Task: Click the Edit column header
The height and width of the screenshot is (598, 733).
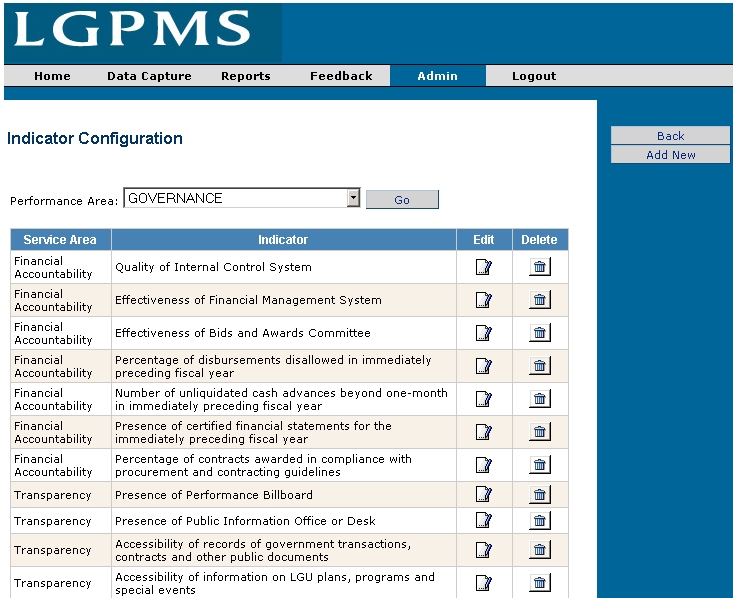Action: (484, 239)
